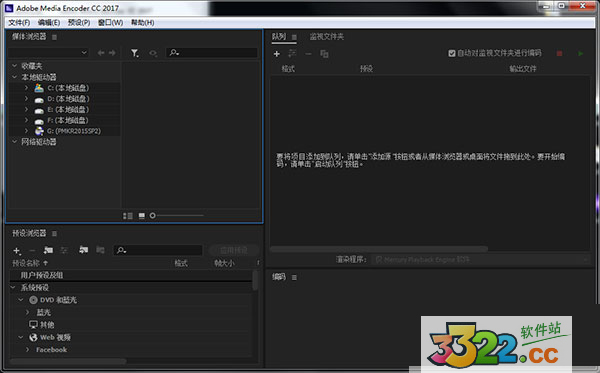Open the file type filter funnel
This screenshot has width=600, height=373.
134,53
